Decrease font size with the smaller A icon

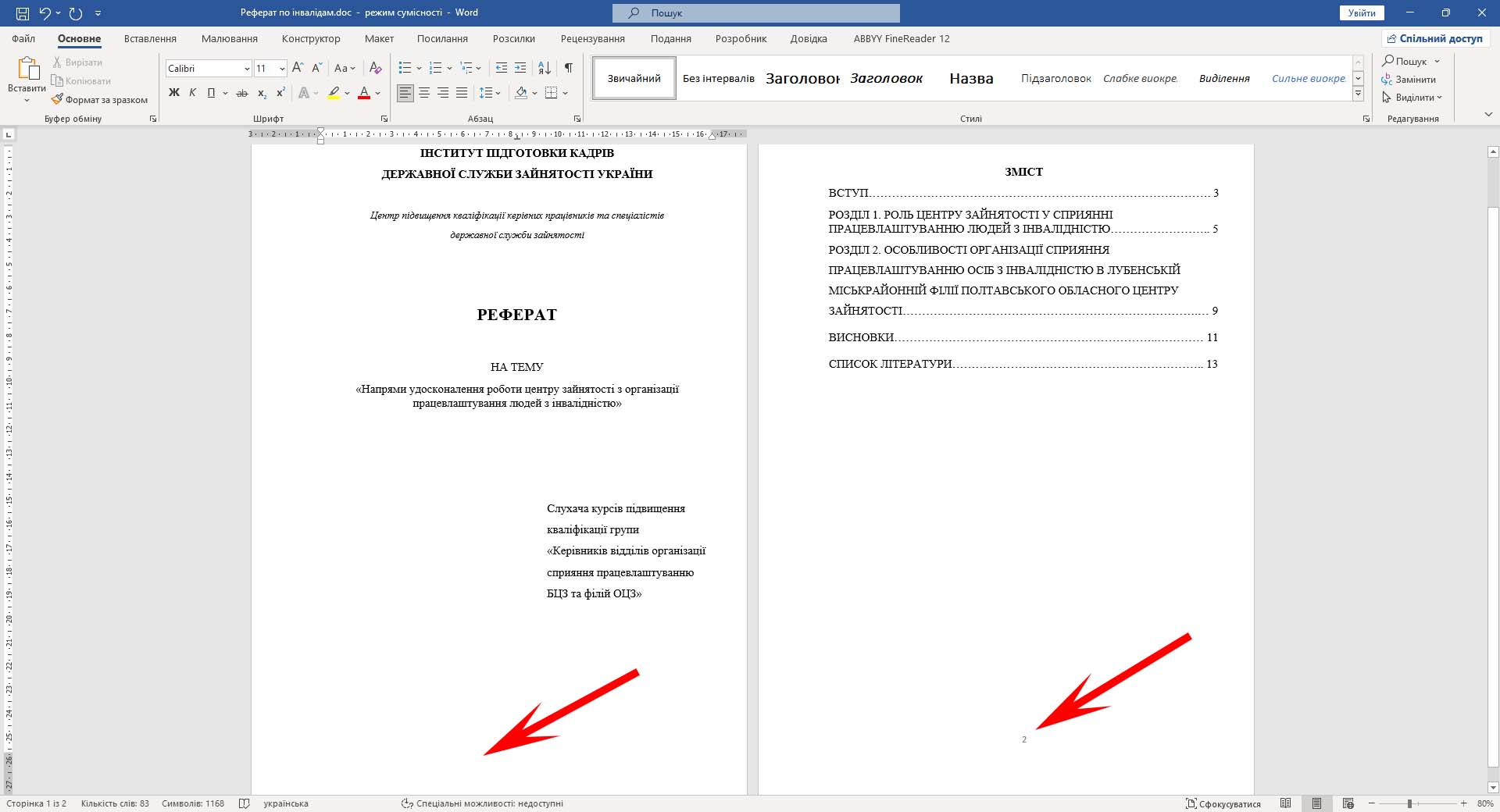click(316, 68)
